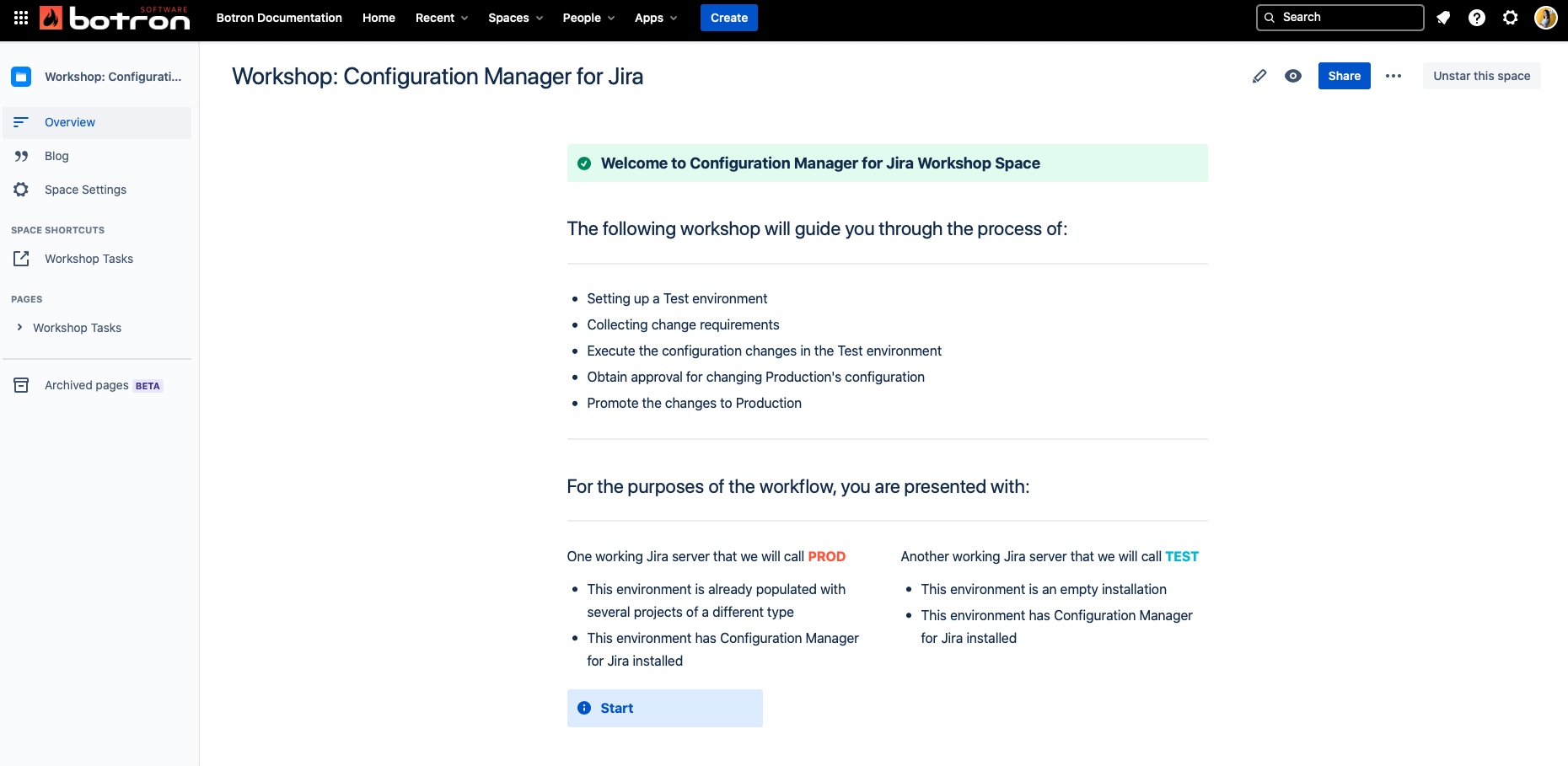Image resolution: width=1568 pixels, height=766 pixels.
Task: Click the green checkmark icon in welcome panel
Action: [x=584, y=163]
